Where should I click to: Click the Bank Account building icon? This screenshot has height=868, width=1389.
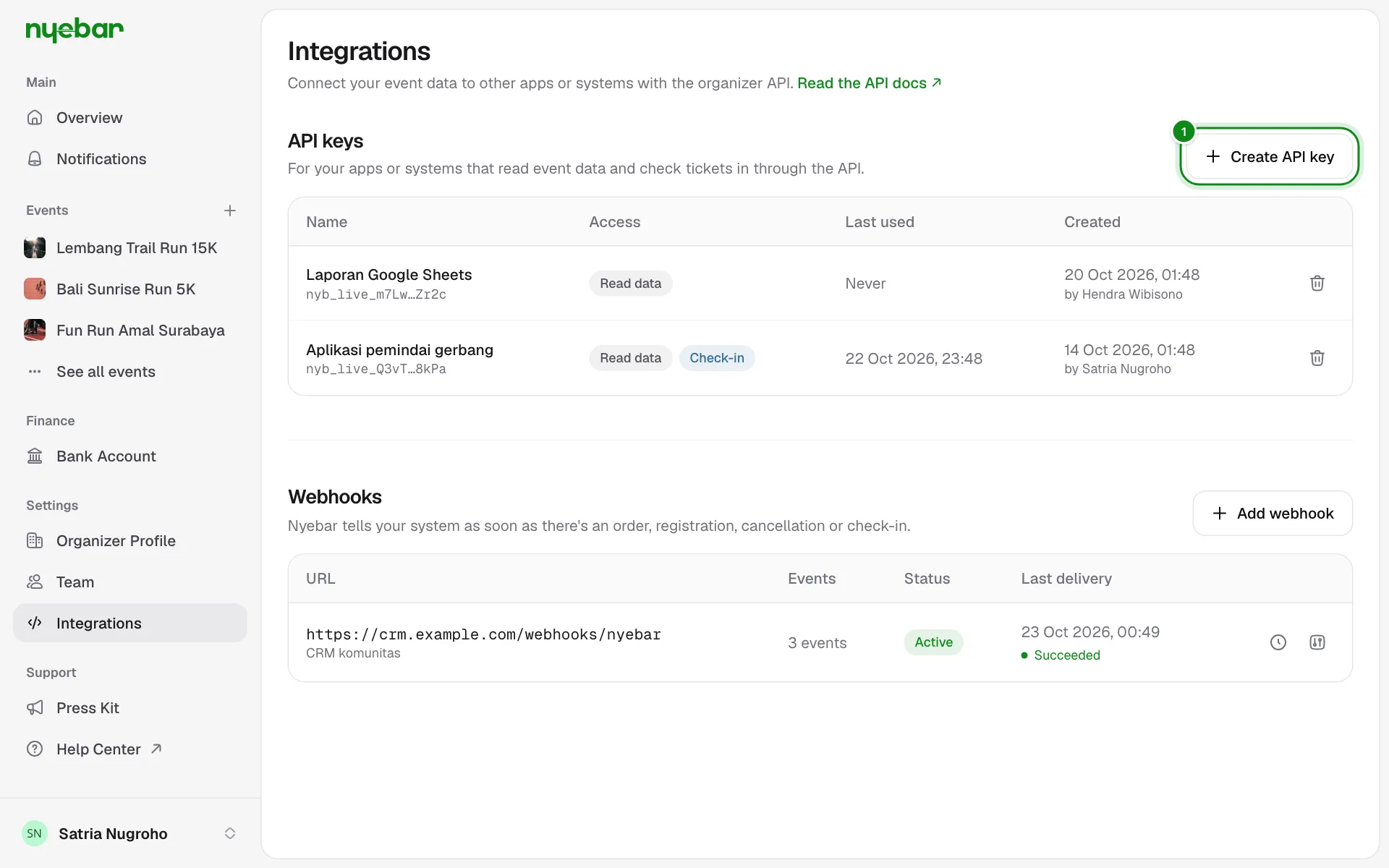(35, 456)
